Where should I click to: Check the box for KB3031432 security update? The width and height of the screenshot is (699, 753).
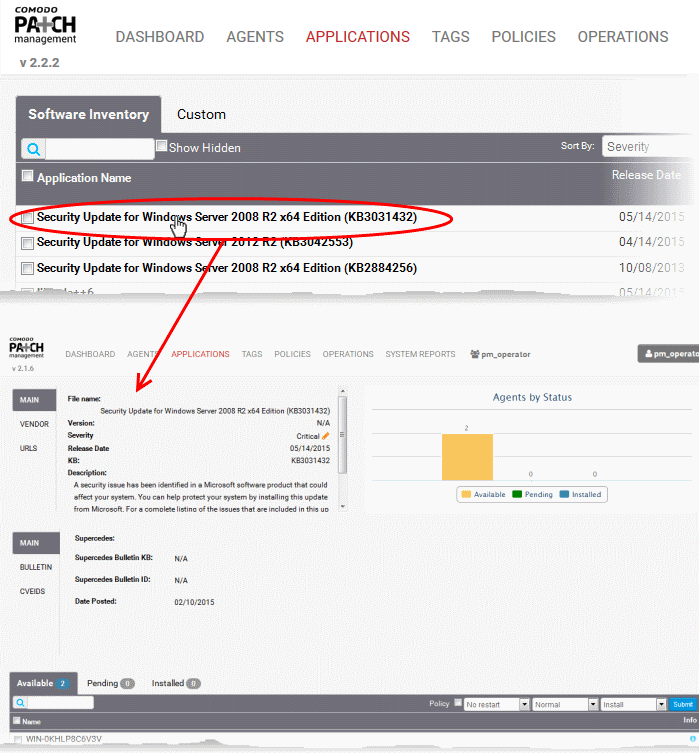click(x=28, y=218)
